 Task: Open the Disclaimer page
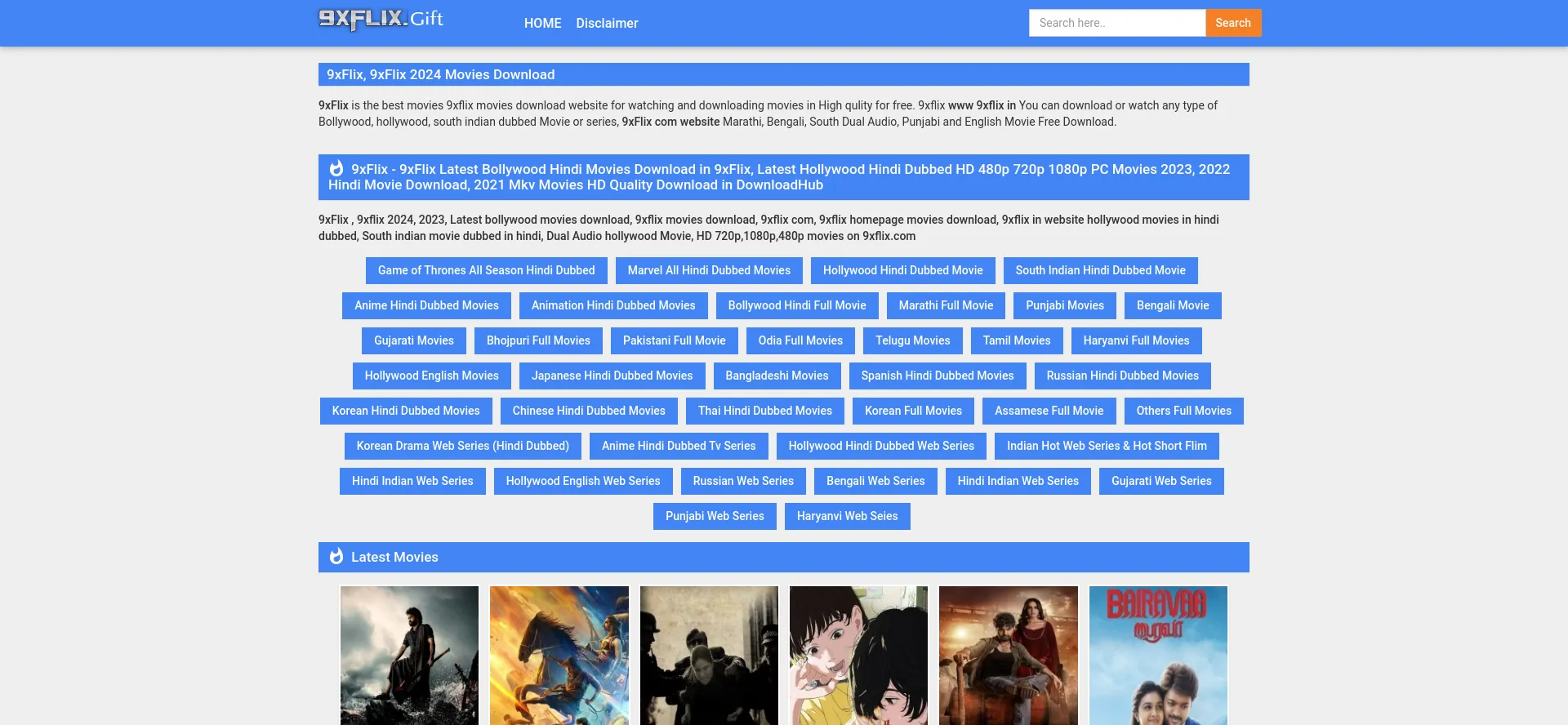[607, 23]
